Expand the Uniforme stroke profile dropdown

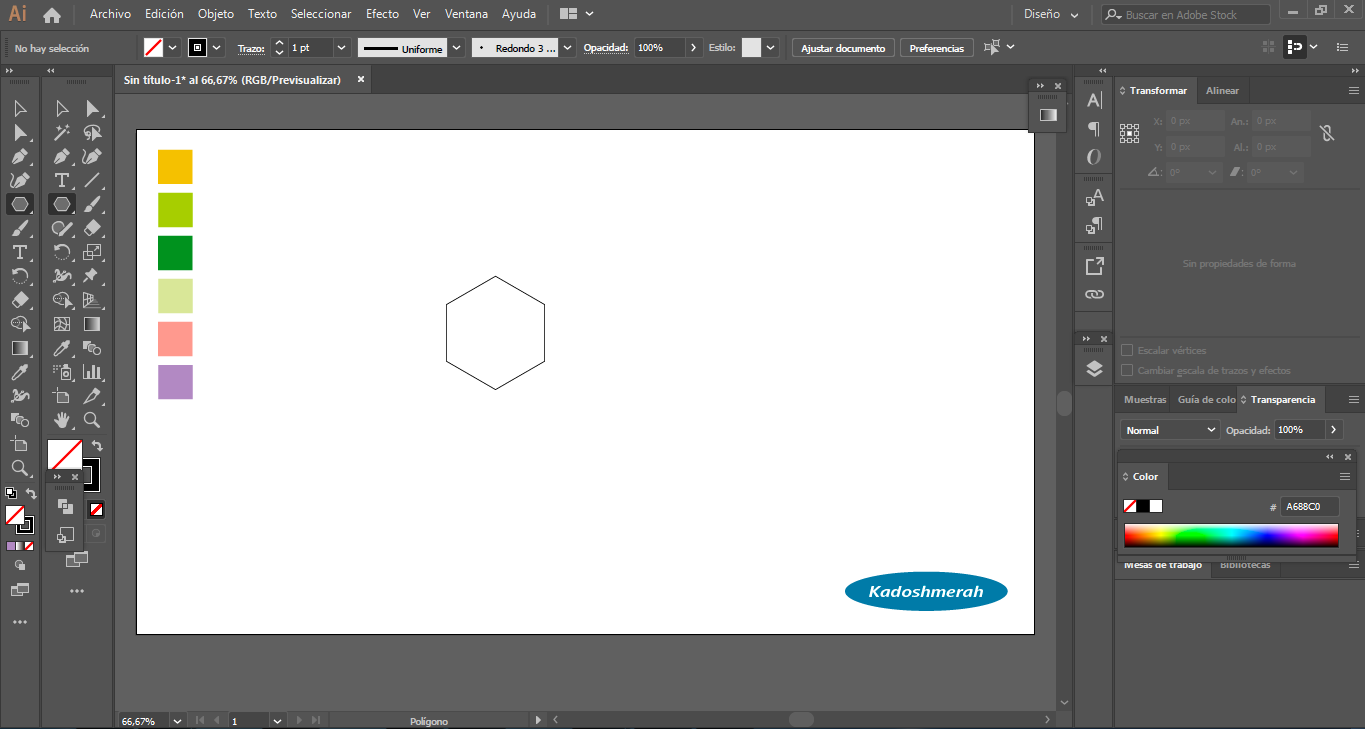coord(456,48)
